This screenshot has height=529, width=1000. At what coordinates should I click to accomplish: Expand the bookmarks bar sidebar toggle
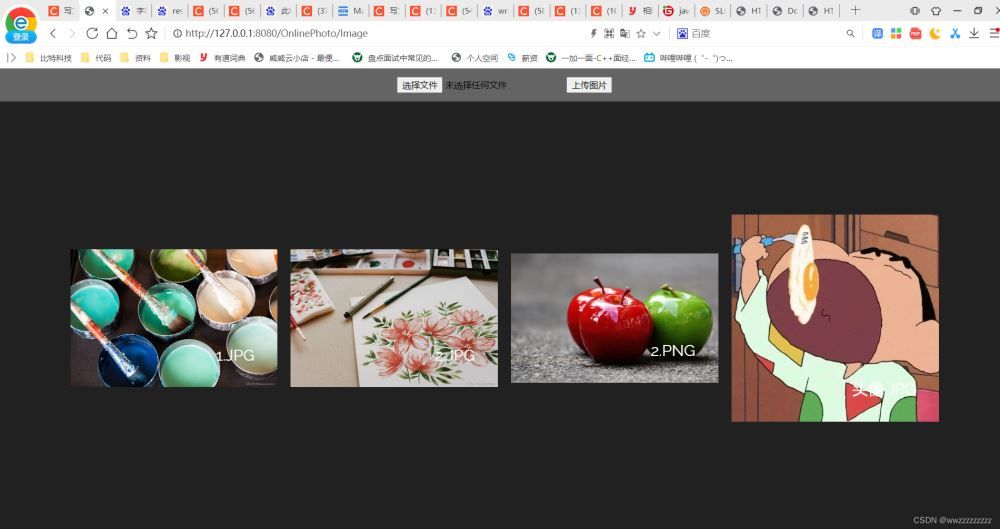point(11,58)
